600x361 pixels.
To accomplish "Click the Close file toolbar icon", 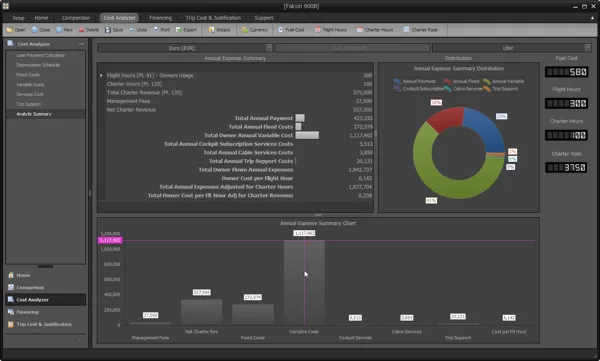I will [x=41, y=30].
